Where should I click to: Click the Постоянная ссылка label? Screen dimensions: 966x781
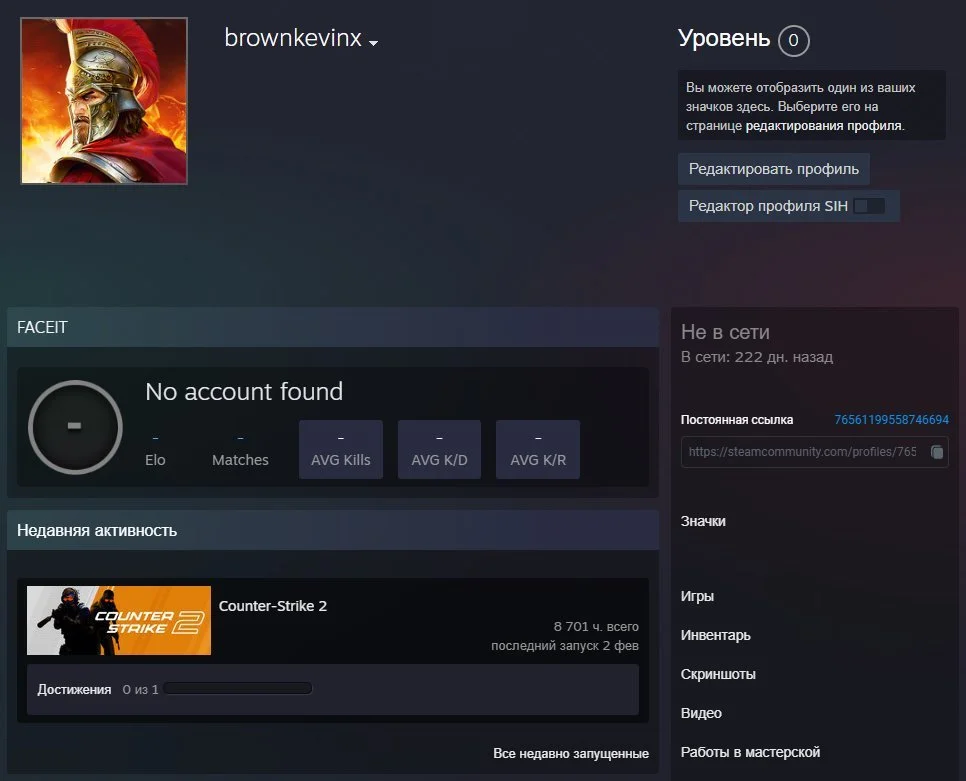(737, 420)
